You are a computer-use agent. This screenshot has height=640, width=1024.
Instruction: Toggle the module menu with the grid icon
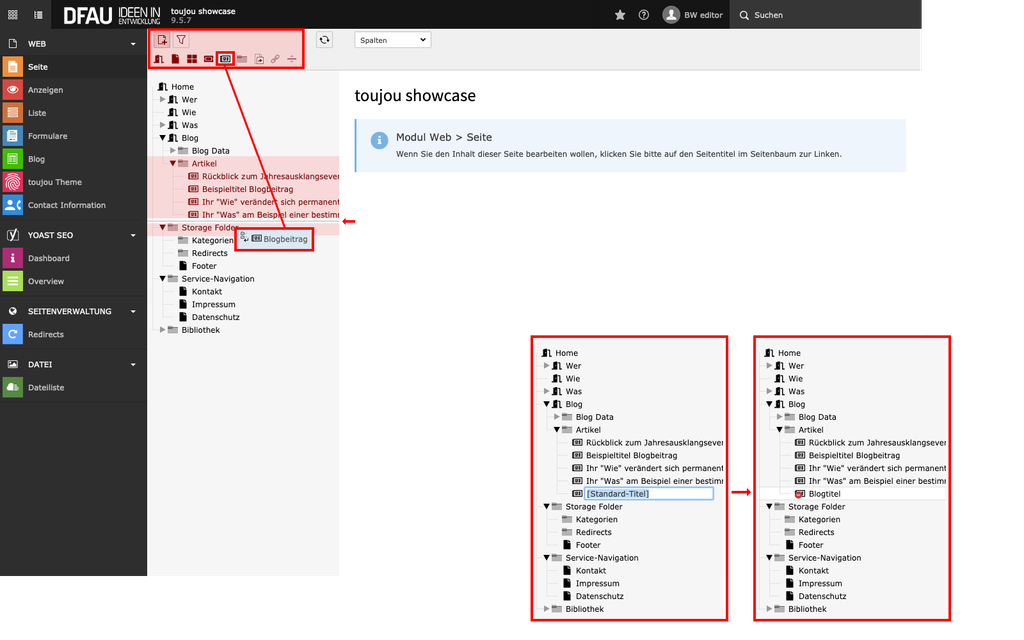(x=12, y=15)
